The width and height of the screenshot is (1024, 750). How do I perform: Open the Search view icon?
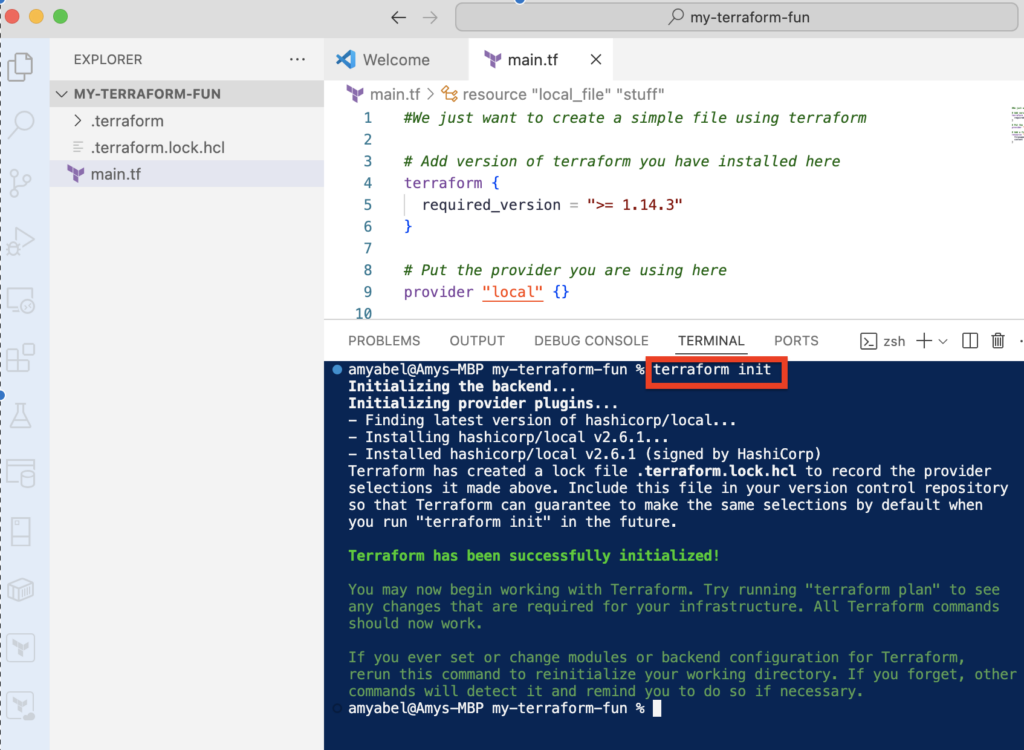21,124
